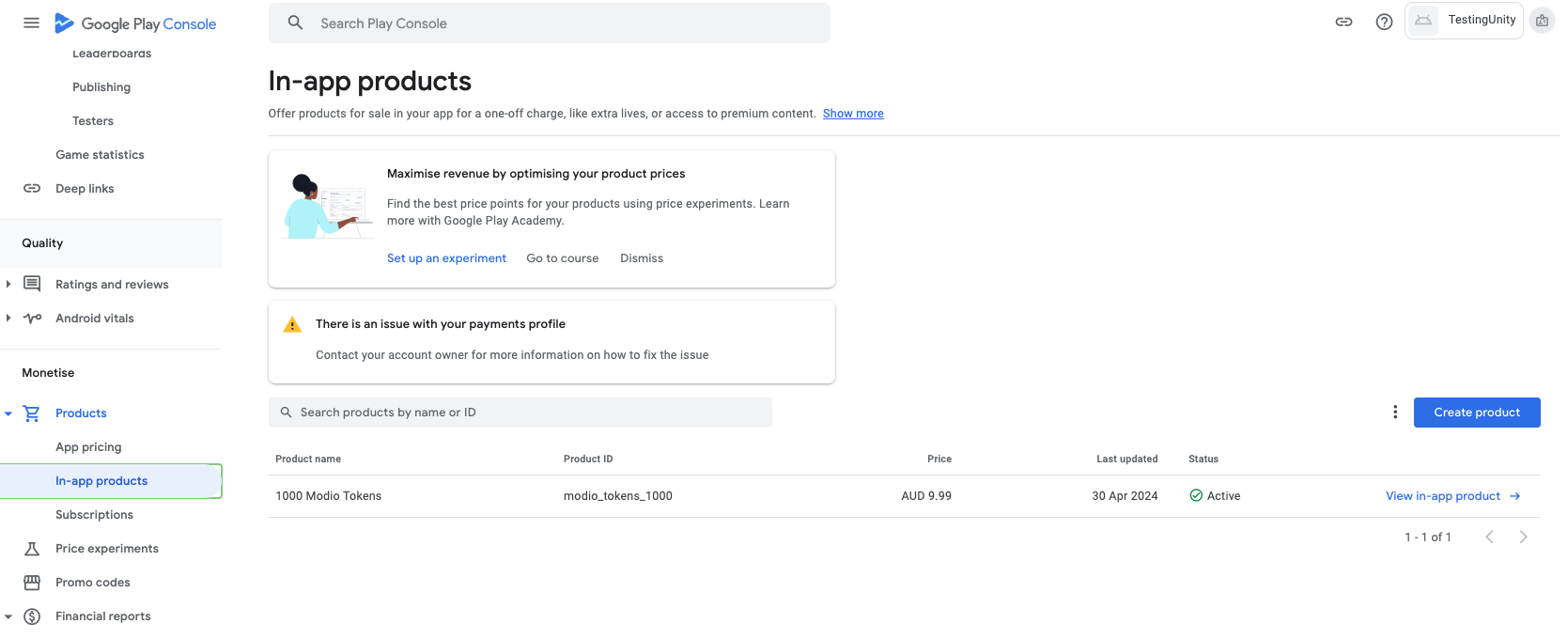The width and height of the screenshot is (1568, 639).
Task: Click the Products label in sidebar
Action: 81,413
